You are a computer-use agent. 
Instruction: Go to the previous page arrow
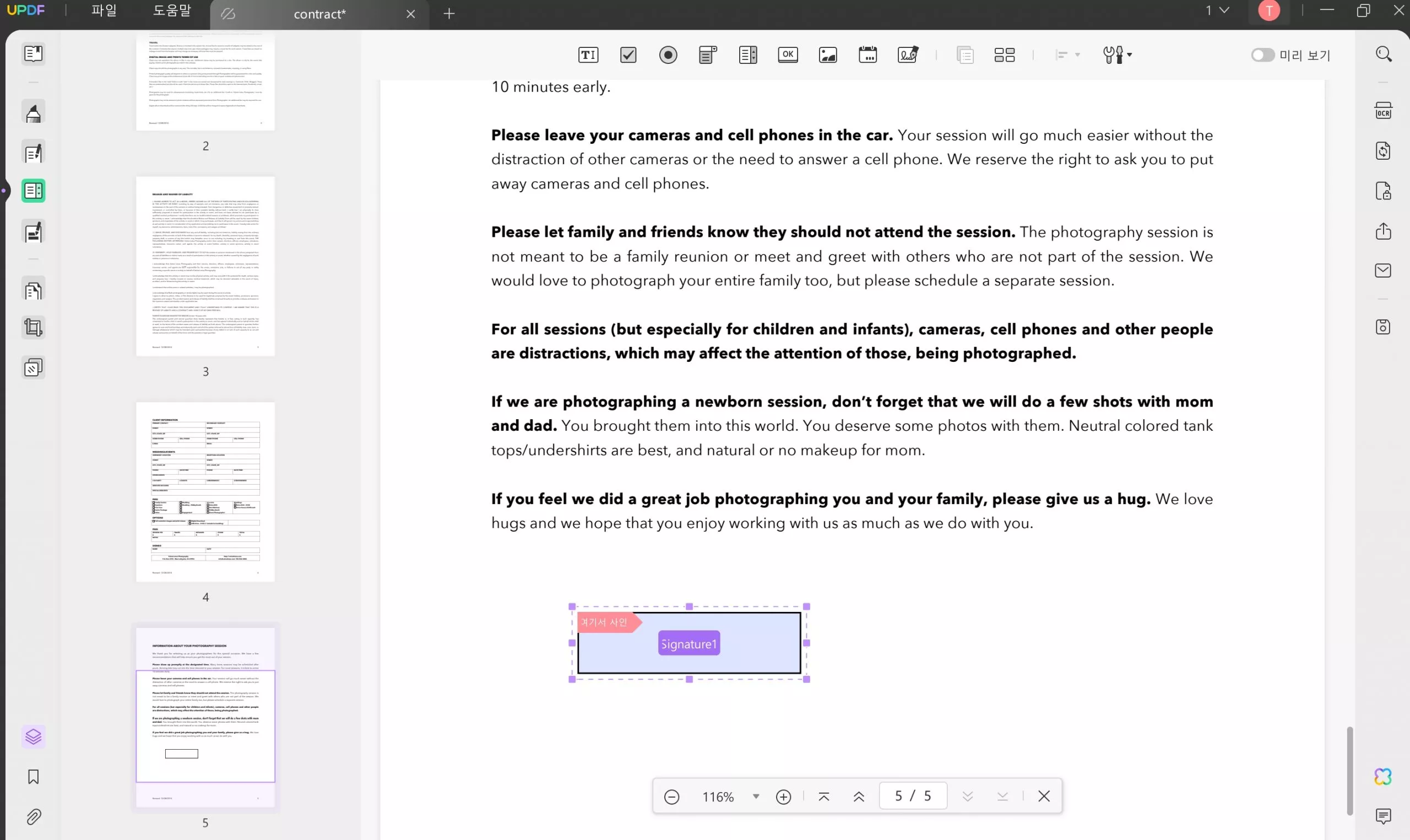pos(859,797)
